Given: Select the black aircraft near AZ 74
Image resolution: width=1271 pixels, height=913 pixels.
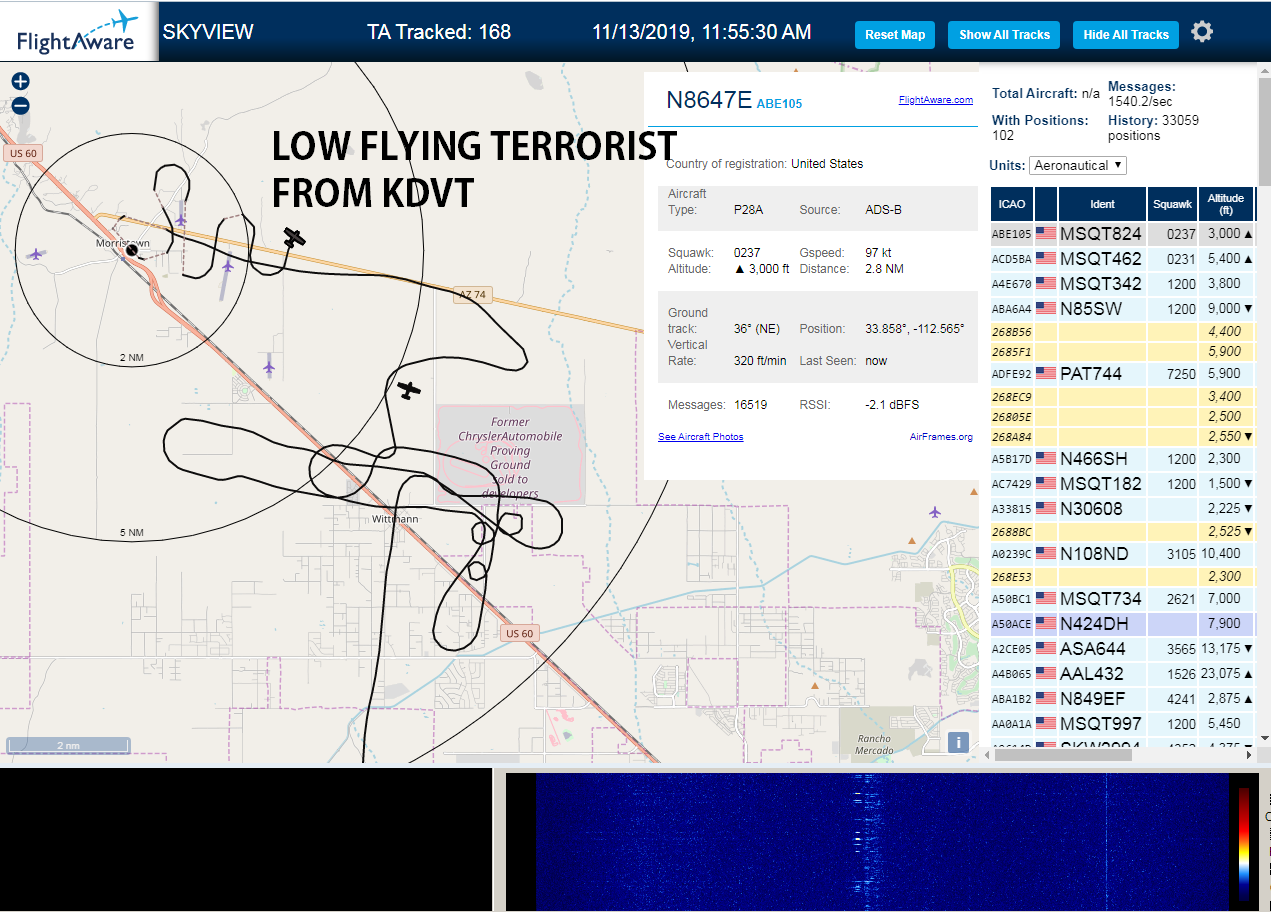Looking at the screenshot, I should coord(294,237).
